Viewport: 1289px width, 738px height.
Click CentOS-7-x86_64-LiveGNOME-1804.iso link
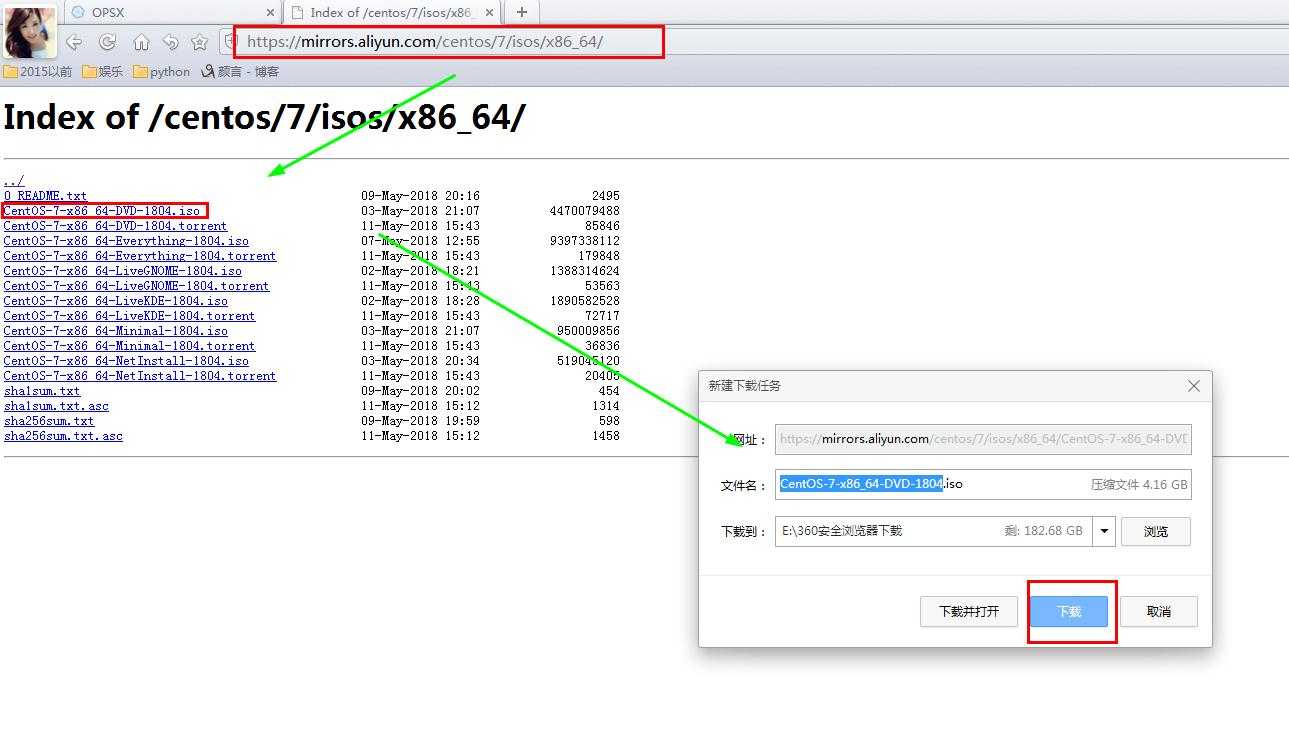tap(123, 271)
